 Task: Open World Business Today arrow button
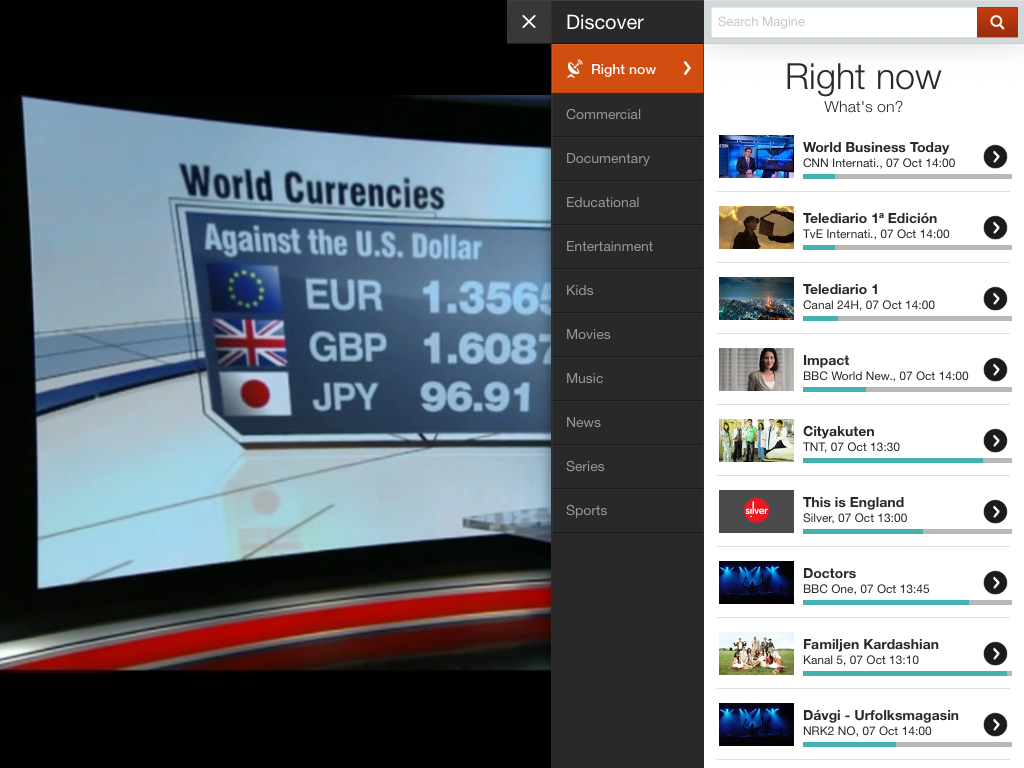[995, 157]
